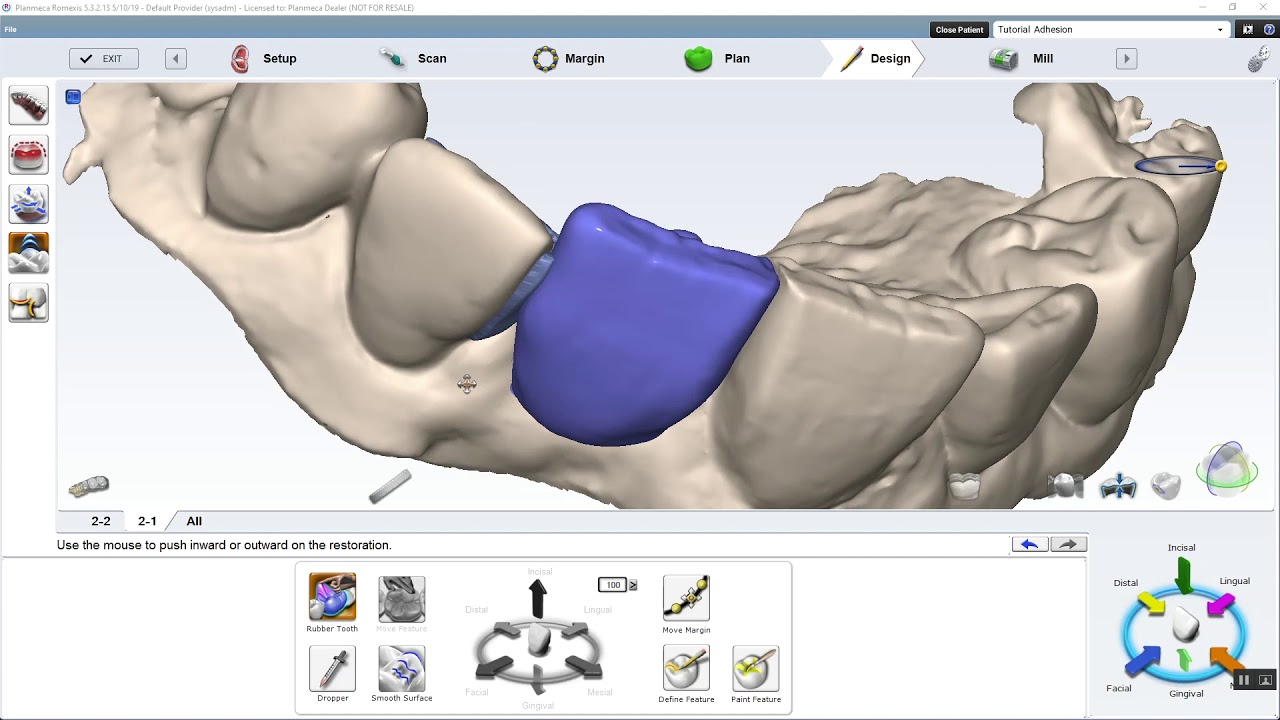Click the gray tool marker below the model
The image size is (1280, 720).
390,486
